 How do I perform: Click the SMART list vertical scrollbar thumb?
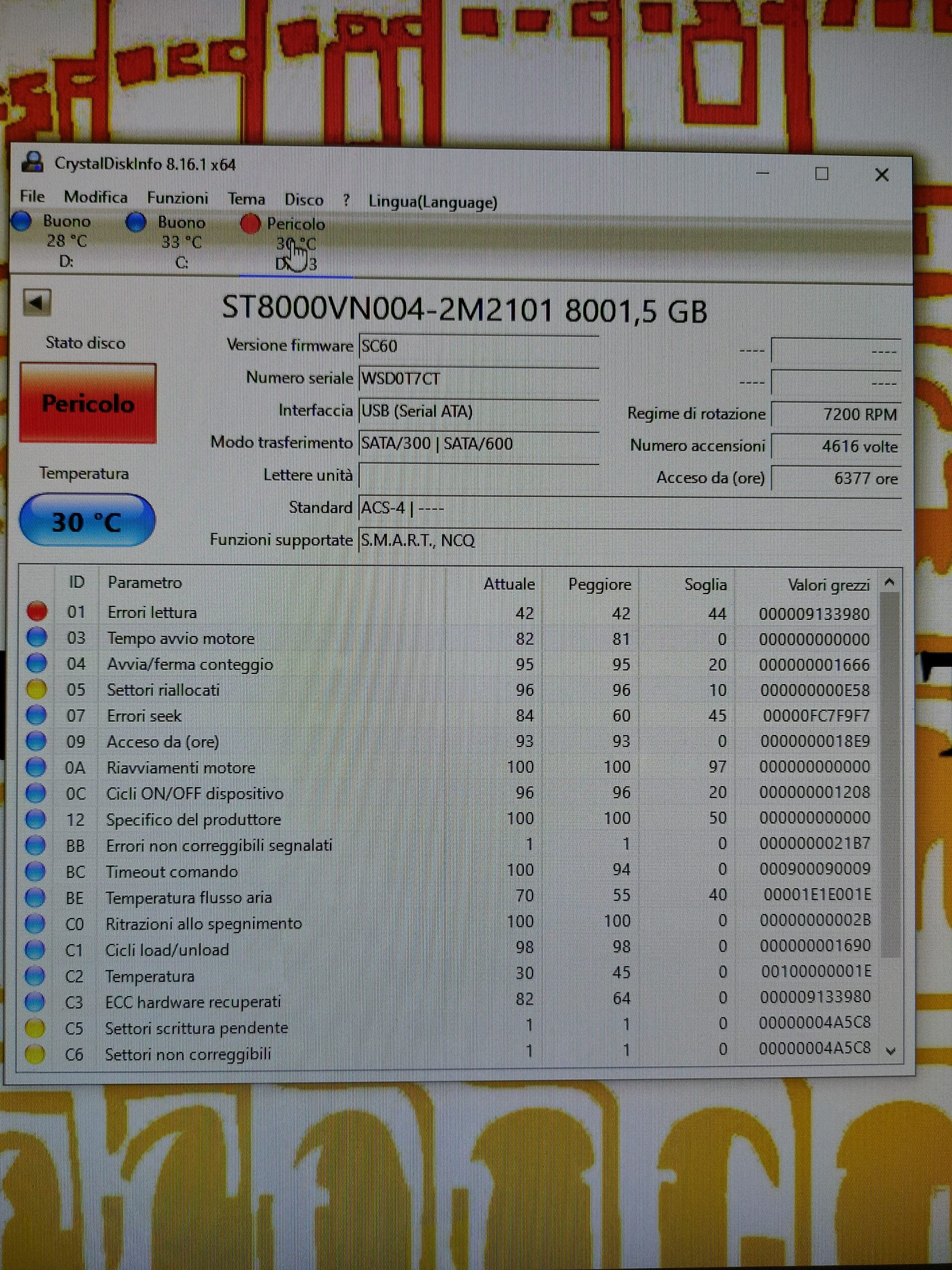click(x=890, y=775)
